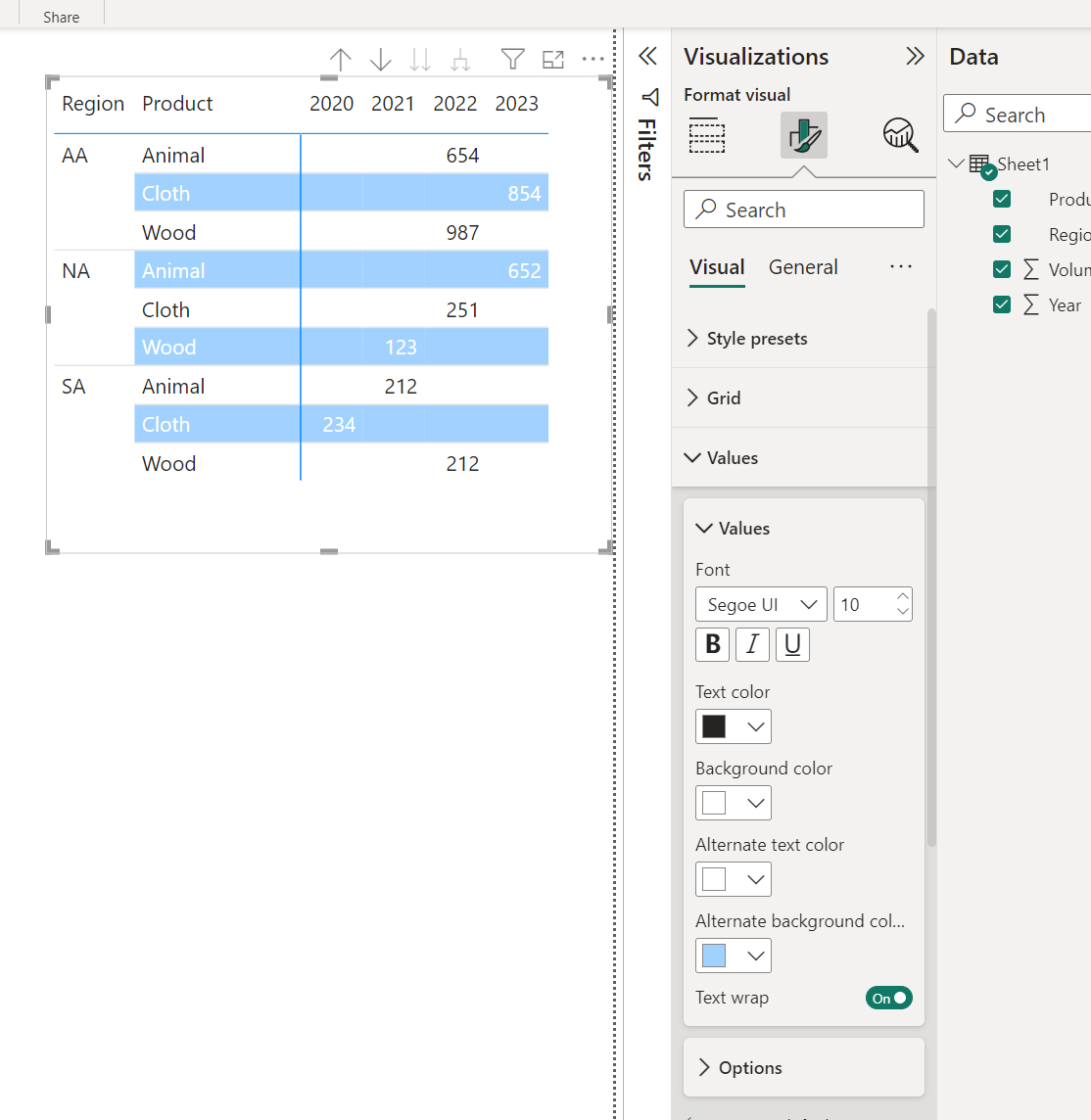Switch to the Visual tab
Screen dimensions: 1091x1120
pos(717,267)
